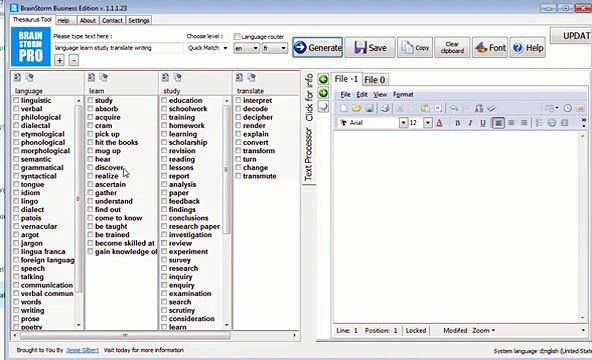This screenshot has width=592, height=360.
Task: Expand the editor toolbar overflow chevron
Action: [583, 122]
